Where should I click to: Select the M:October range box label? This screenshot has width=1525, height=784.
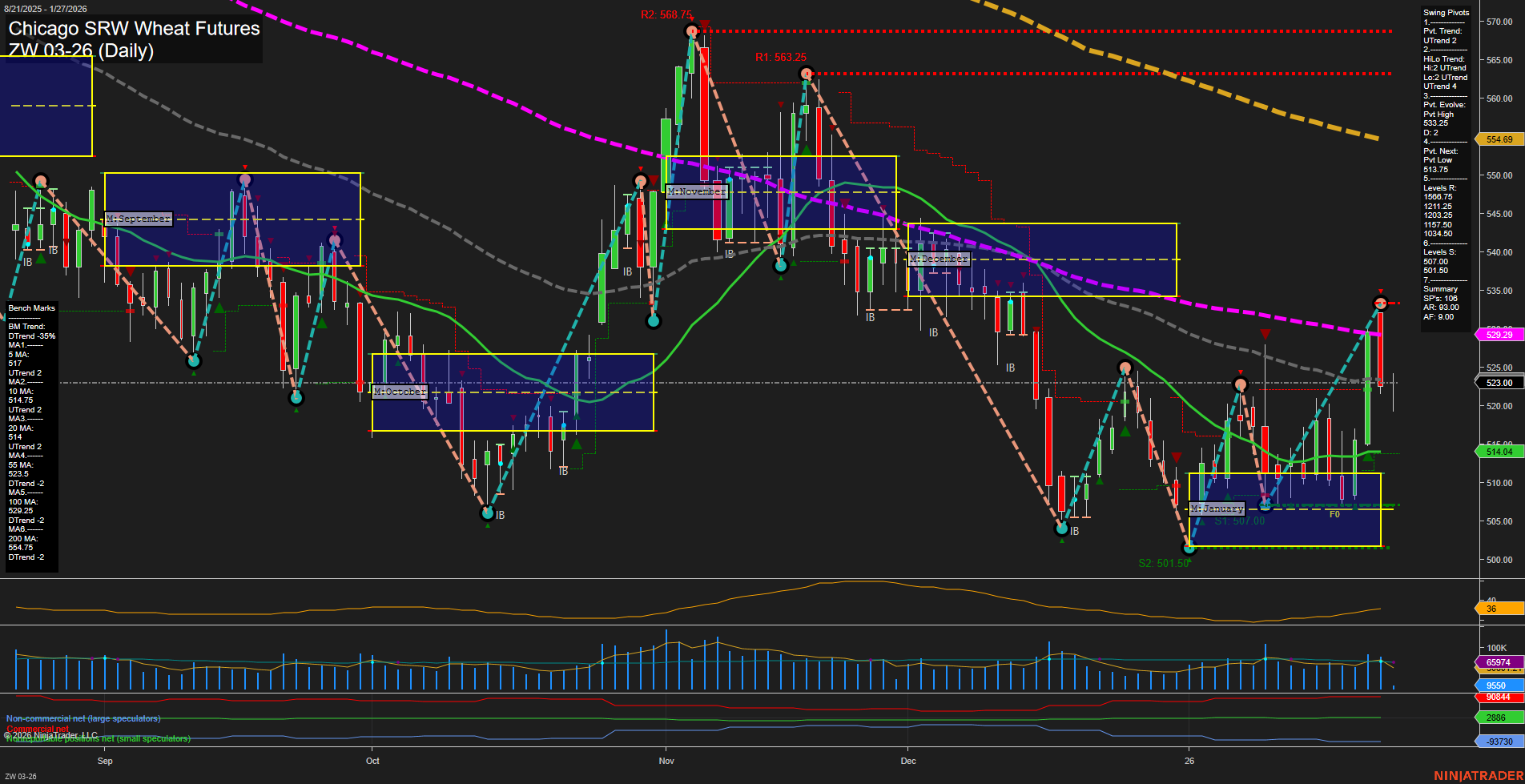(x=400, y=392)
